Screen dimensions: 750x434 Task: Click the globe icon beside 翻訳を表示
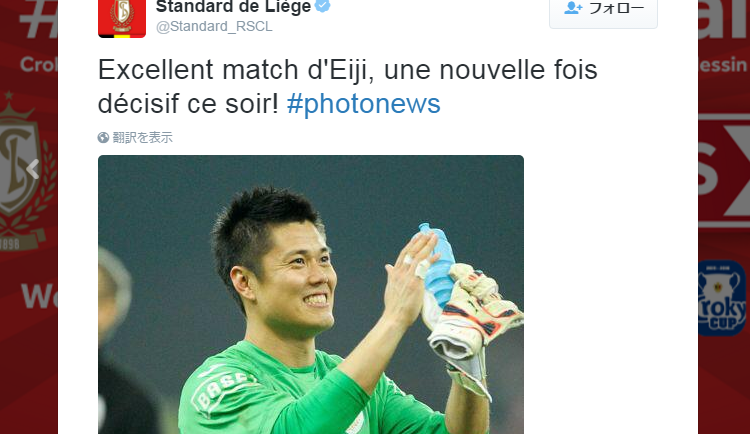[103, 138]
